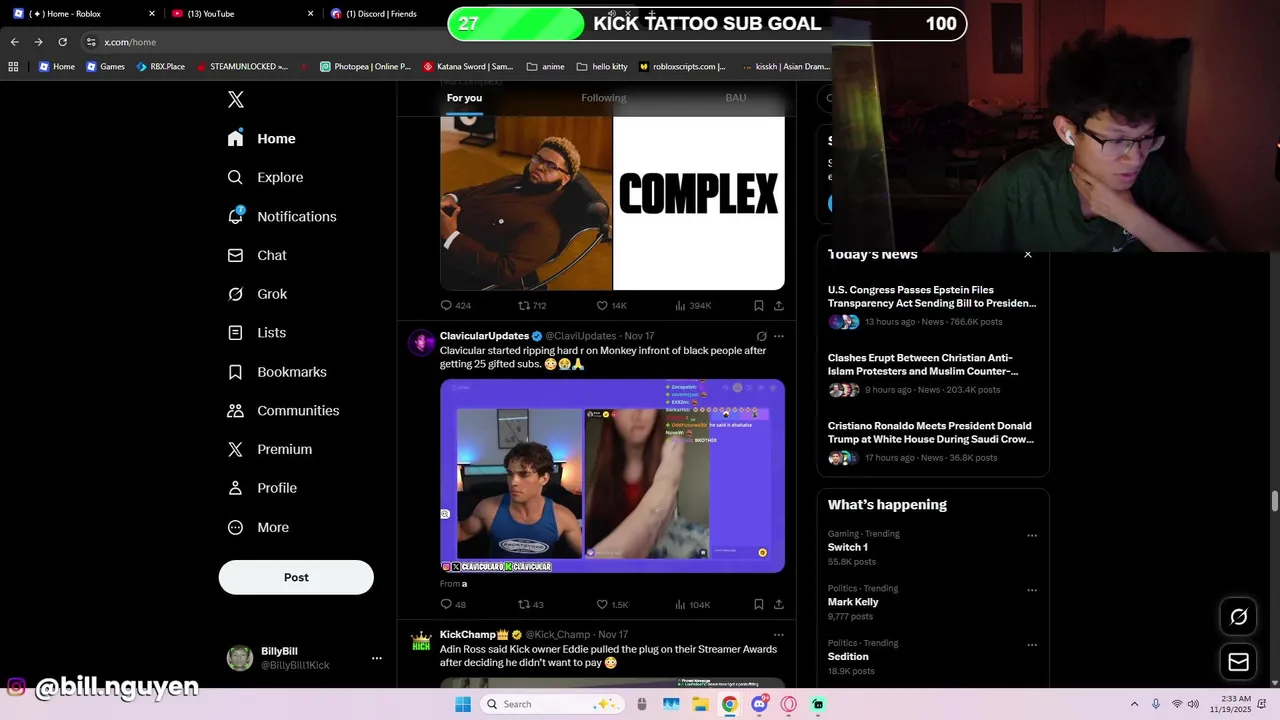The width and height of the screenshot is (1280, 720).
Task: Open floating messages envelope button
Action: 1238,661
